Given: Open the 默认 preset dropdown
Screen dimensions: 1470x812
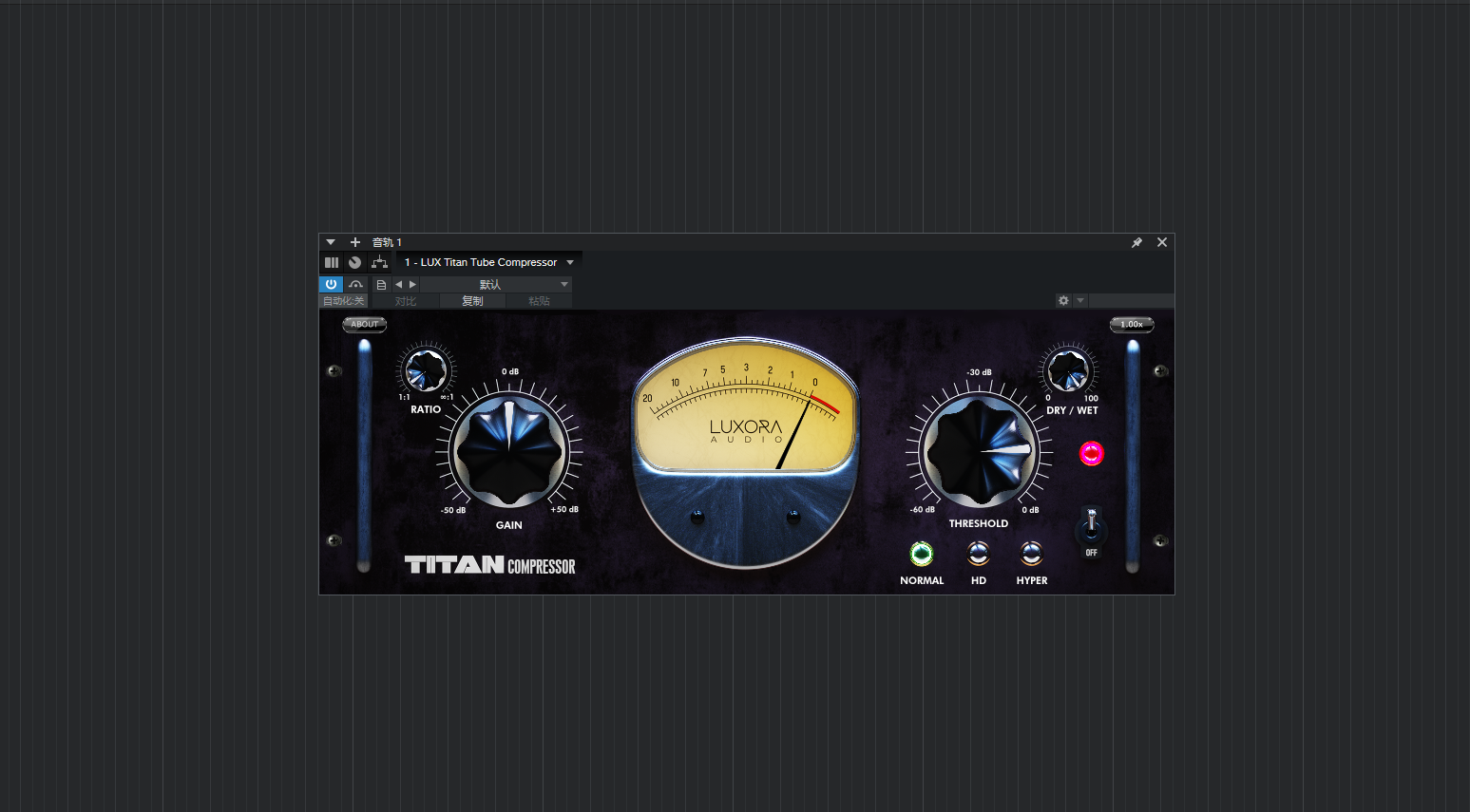Looking at the screenshot, I should (497, 284).
